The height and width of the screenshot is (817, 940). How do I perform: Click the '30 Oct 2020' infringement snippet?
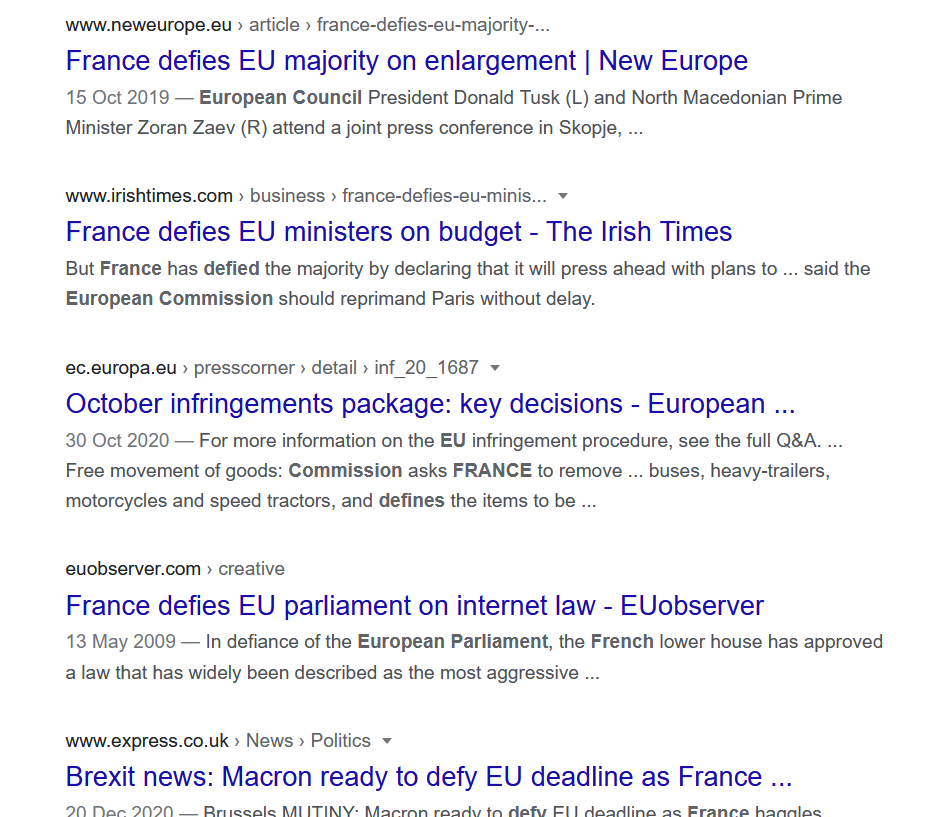(x=118, y=441)
